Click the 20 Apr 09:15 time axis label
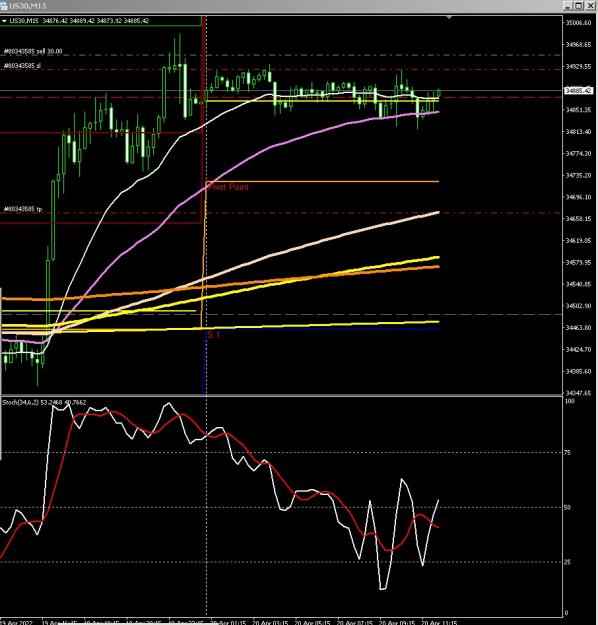The image size is (598, 625). click(397, 622)
